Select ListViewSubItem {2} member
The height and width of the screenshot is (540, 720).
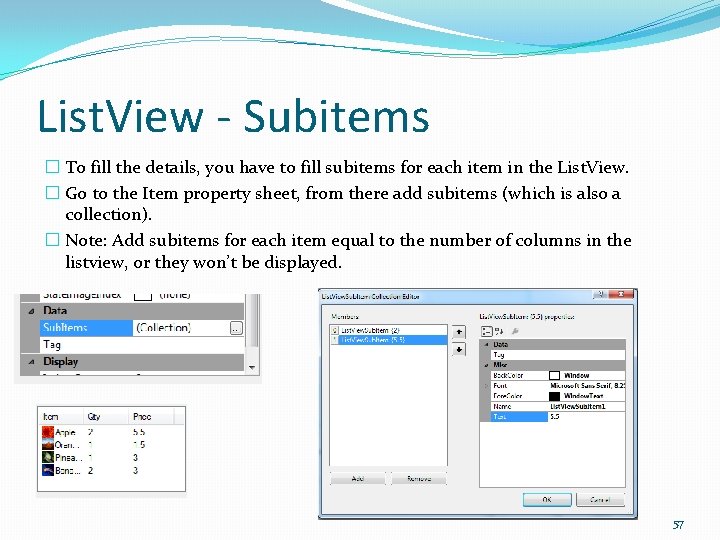click(x=388, y=330)
